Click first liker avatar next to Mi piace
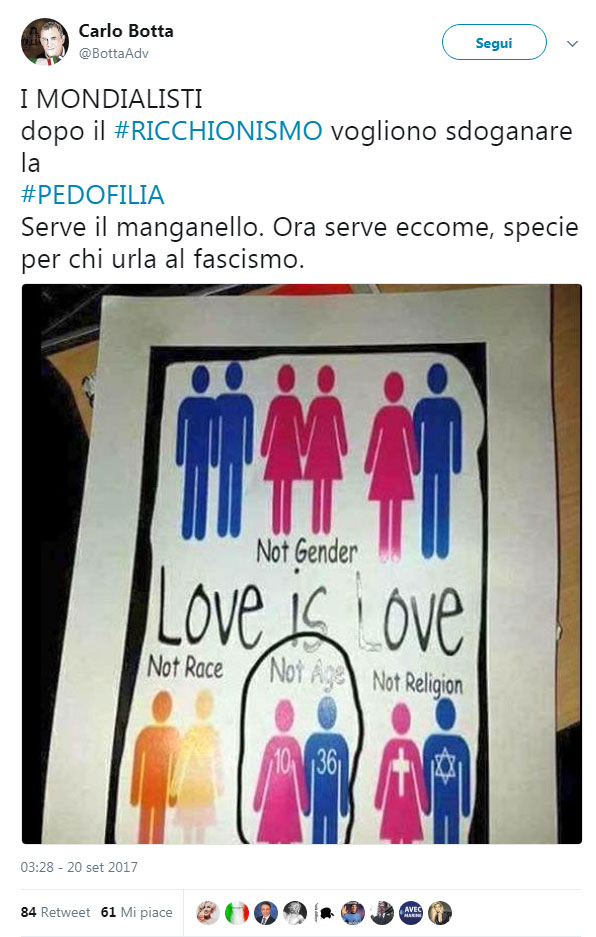 [208, 912]
